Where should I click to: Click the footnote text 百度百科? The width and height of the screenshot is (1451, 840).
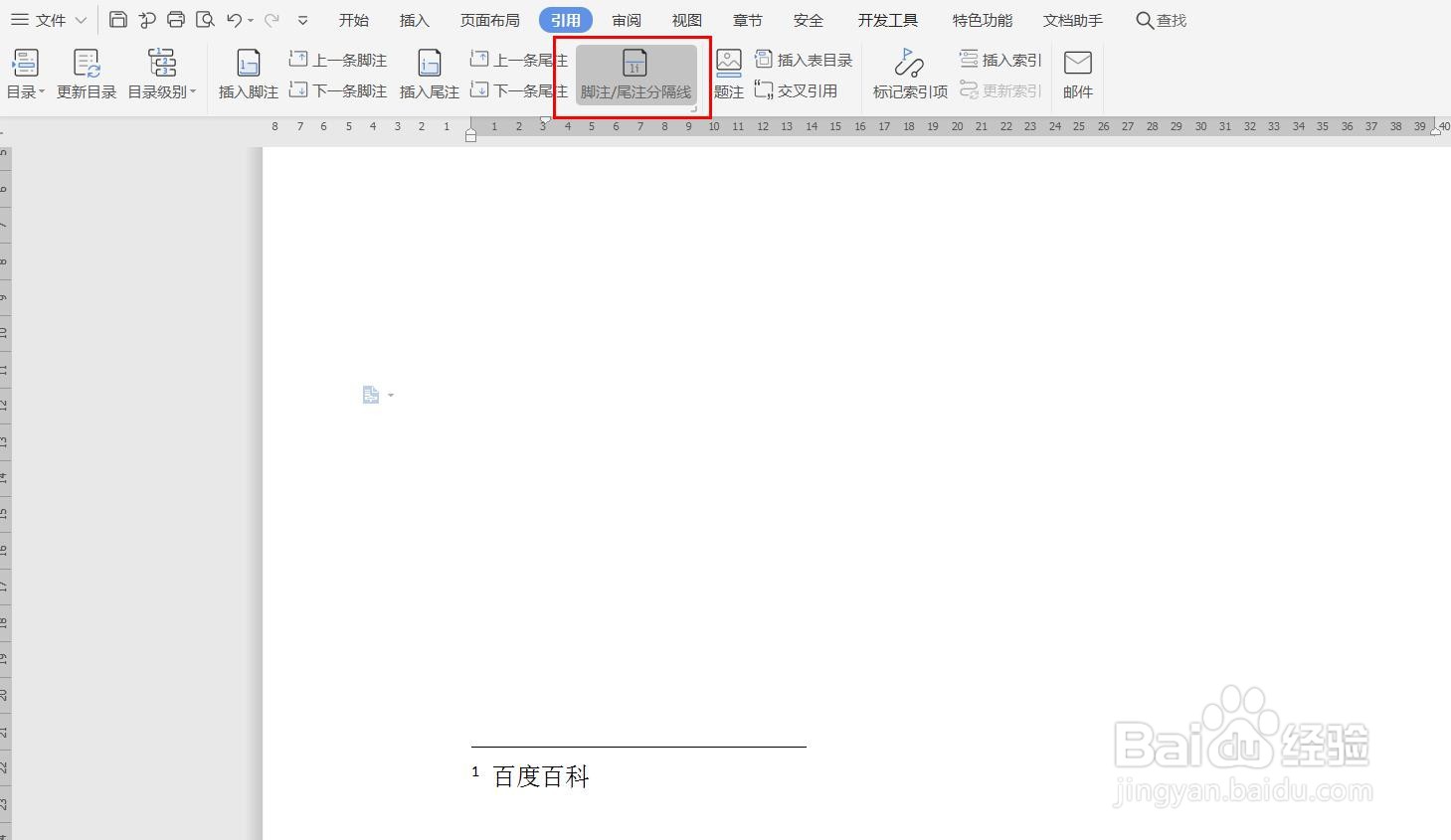pos(541,776)
